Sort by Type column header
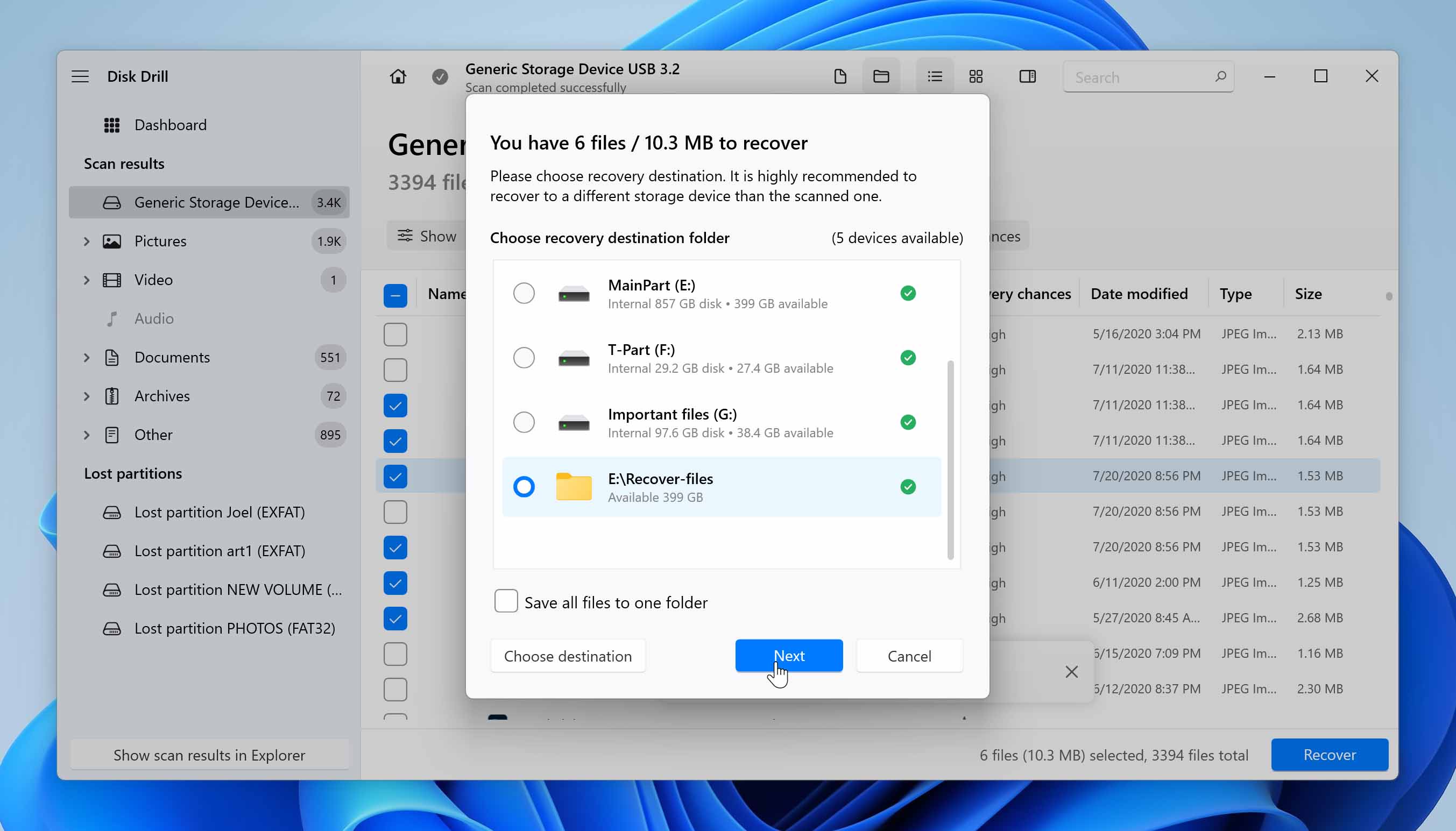This screenshot has height=831, width=1456. [x=1235, y=294]
